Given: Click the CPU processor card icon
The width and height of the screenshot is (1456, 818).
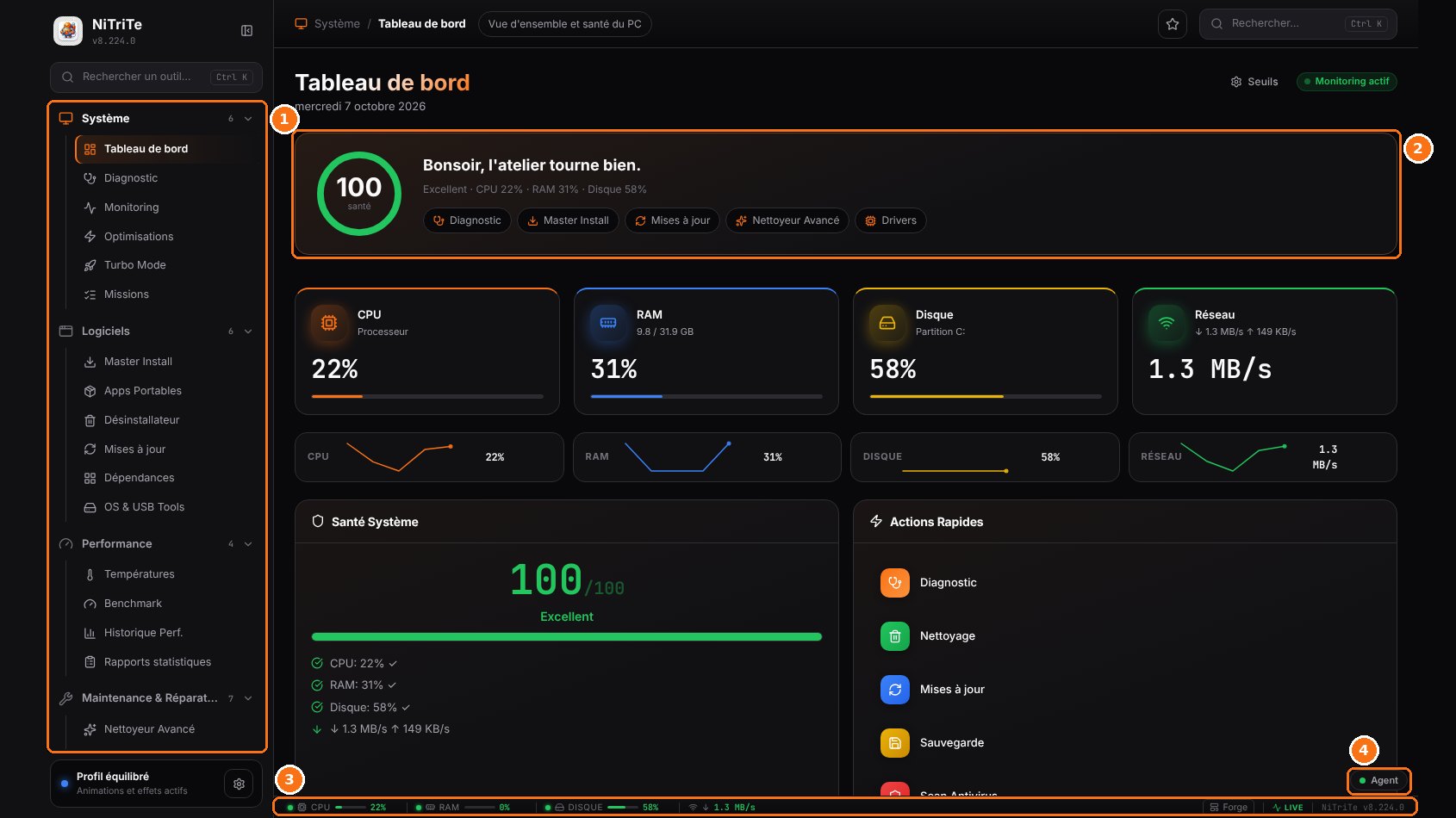Looking at the screenshot, I should (x=328, y=323).
